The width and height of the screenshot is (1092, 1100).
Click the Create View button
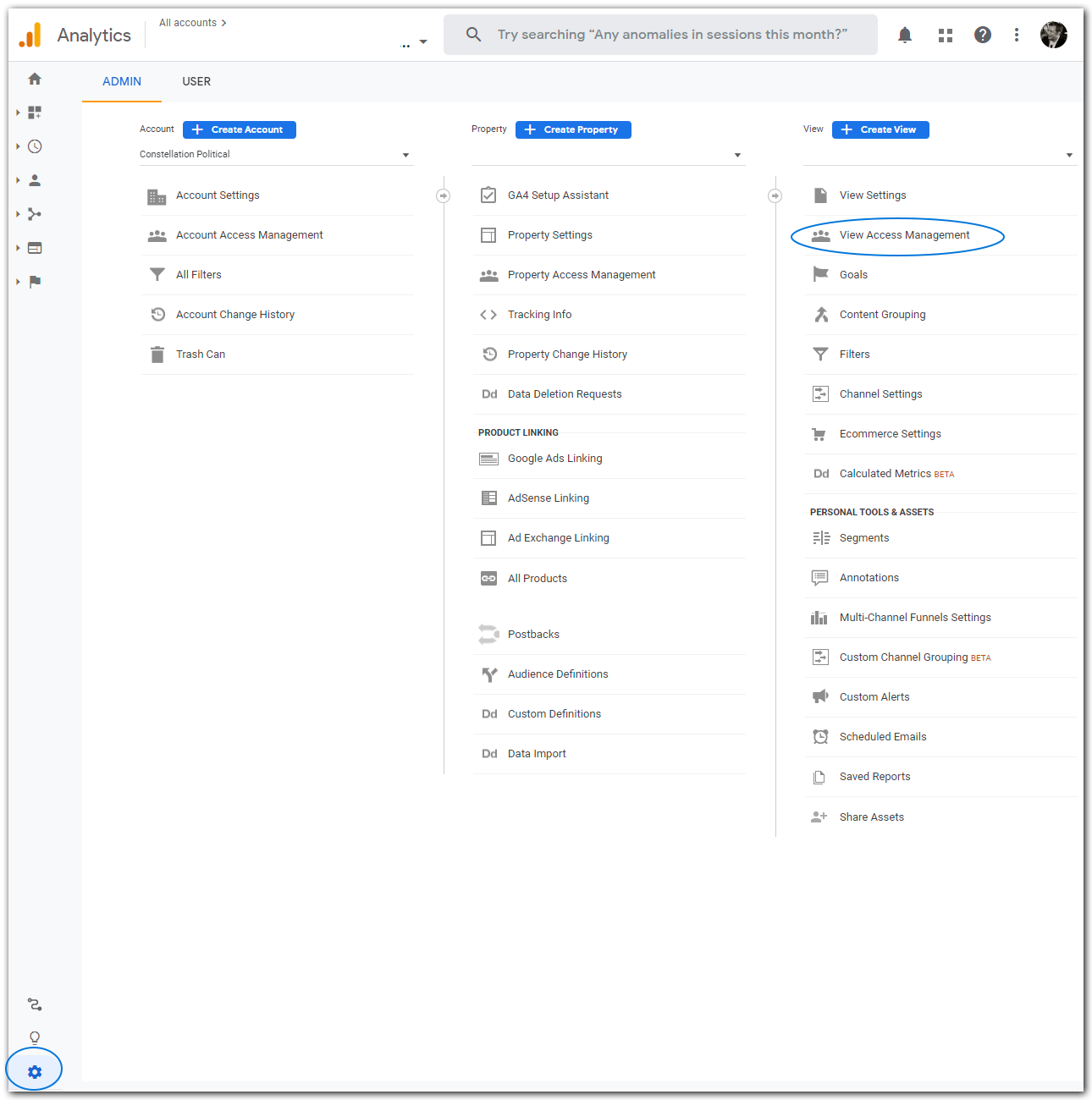(880, 129)
